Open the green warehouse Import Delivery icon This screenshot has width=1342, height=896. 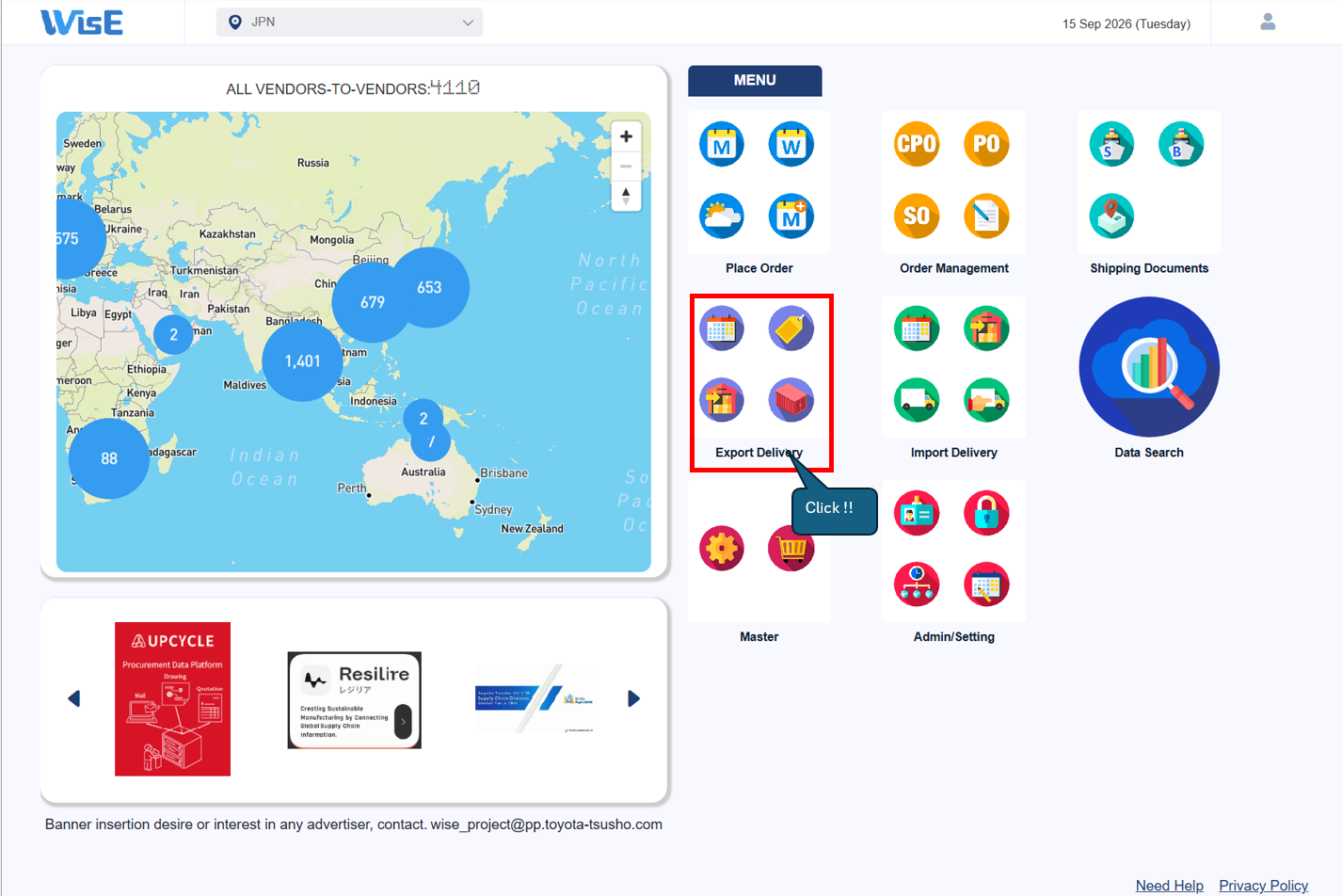986,328
